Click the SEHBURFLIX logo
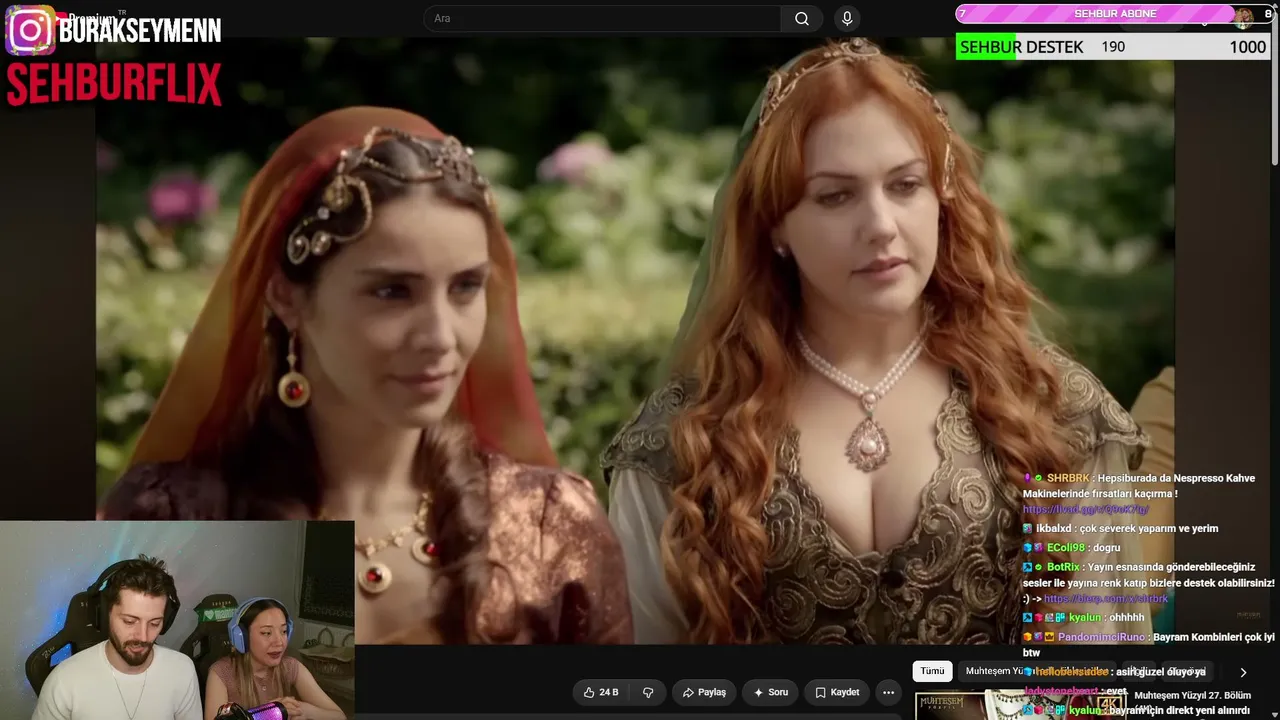 [114, 84]
